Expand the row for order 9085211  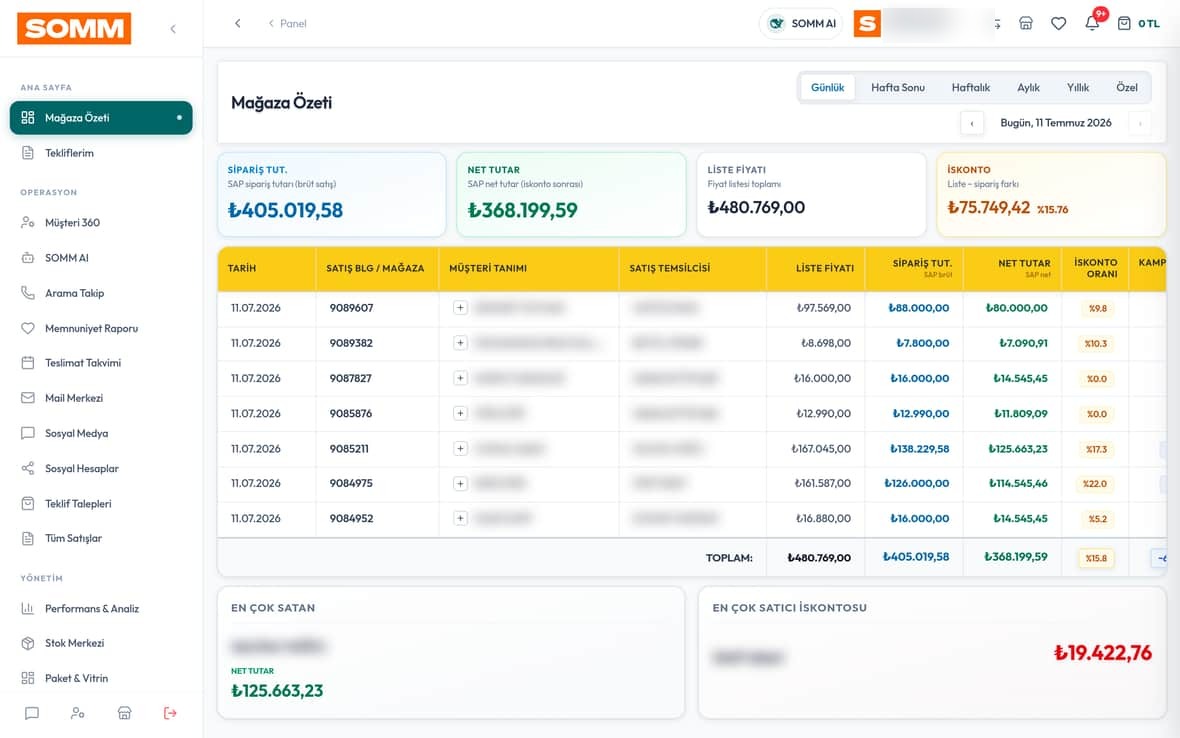461,448
